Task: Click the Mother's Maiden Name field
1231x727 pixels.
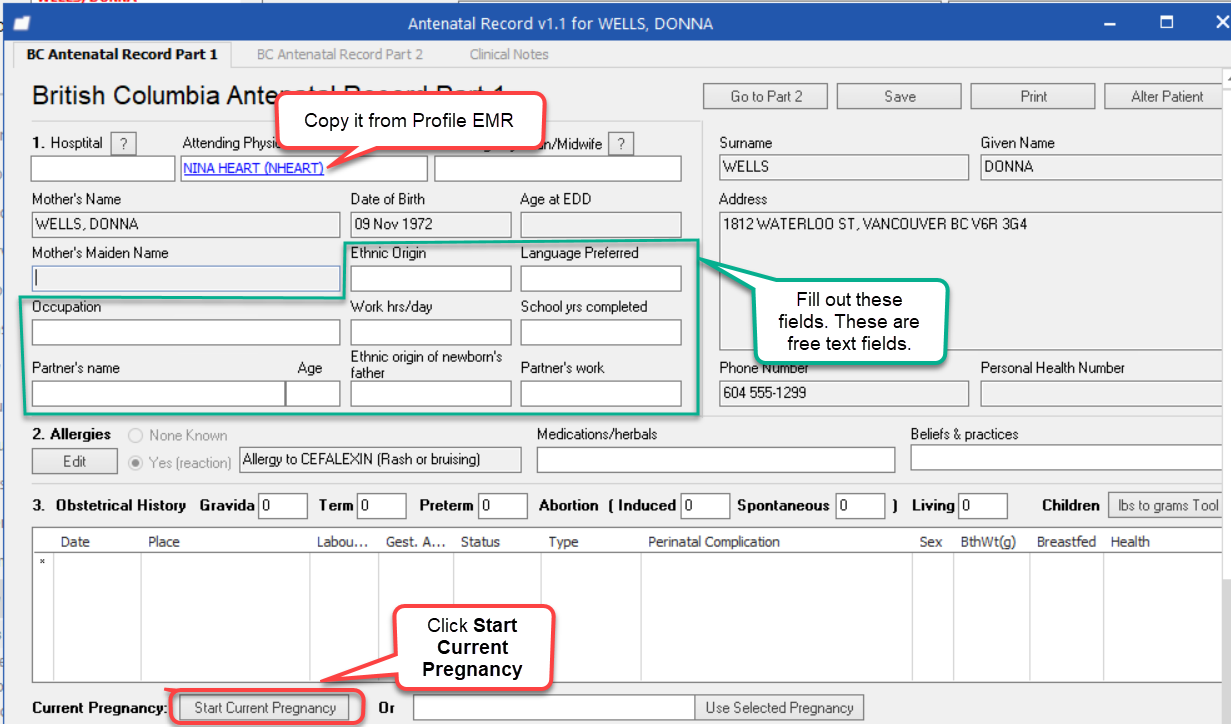Action: pyautogui.click(x=185, y=278)
